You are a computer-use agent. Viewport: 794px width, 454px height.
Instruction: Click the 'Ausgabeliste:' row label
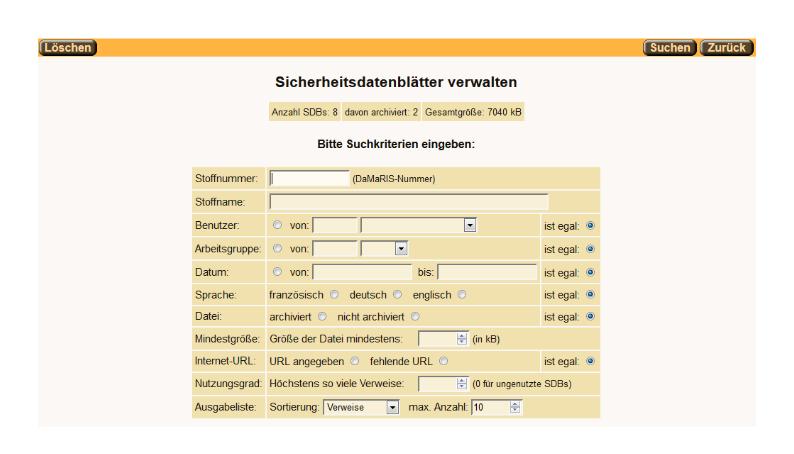225,407
